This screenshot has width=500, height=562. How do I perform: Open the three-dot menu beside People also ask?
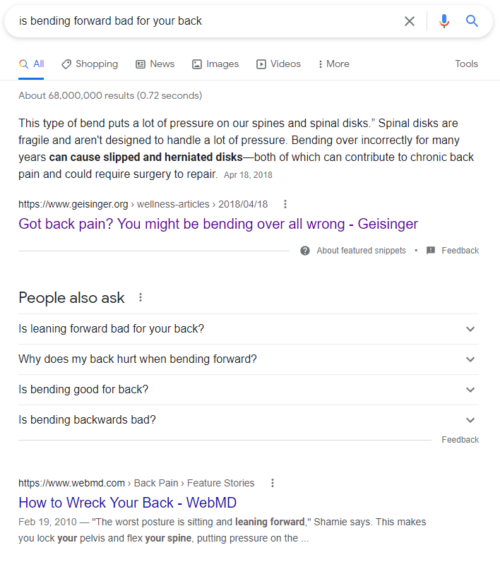click(x=141, y=297)
